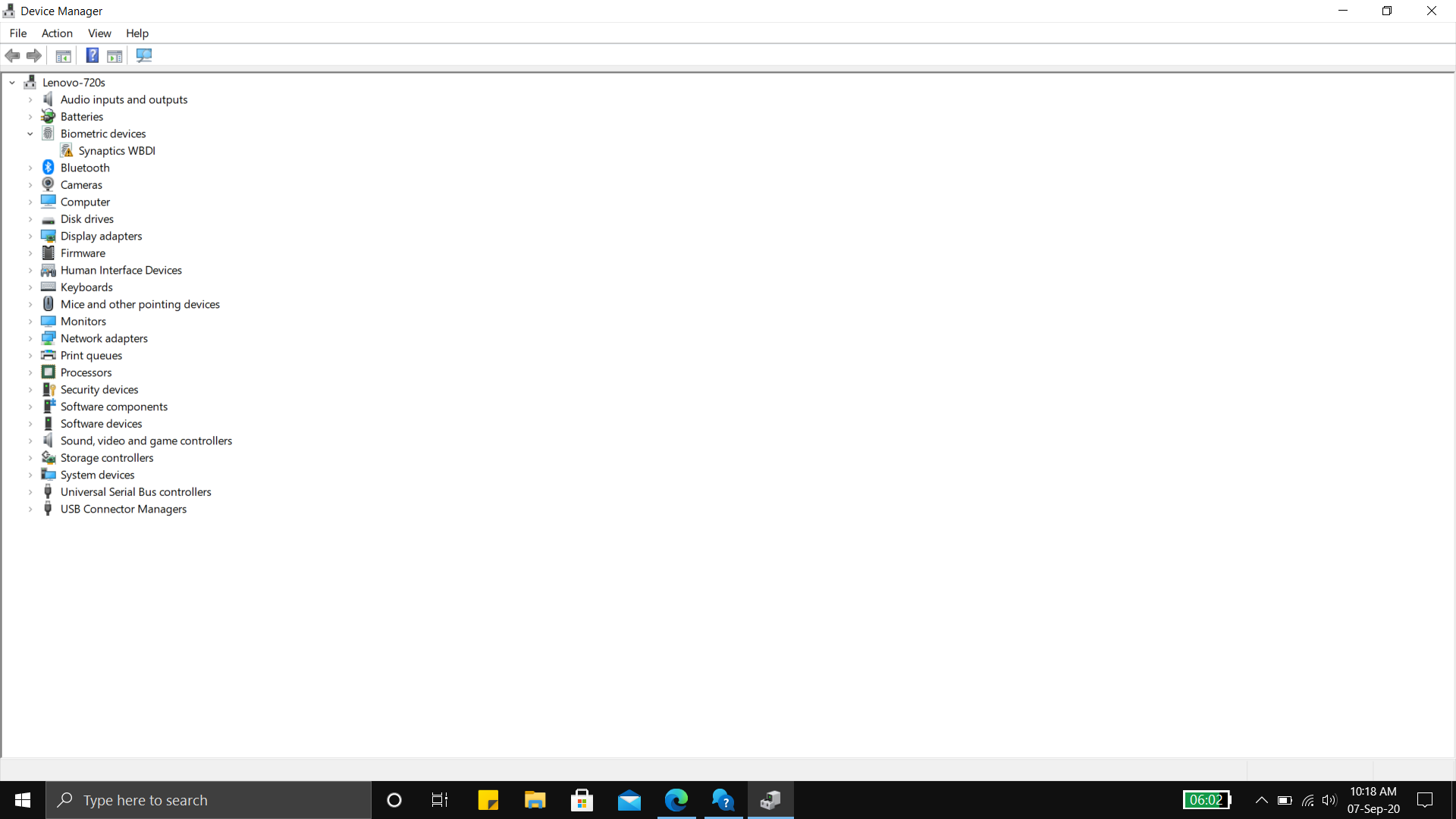The height and width of the screenshot is (819, 1456).
Task: Open Sticky Notes from taskbar
Action: pyautogui.click(x=488, y=800)
